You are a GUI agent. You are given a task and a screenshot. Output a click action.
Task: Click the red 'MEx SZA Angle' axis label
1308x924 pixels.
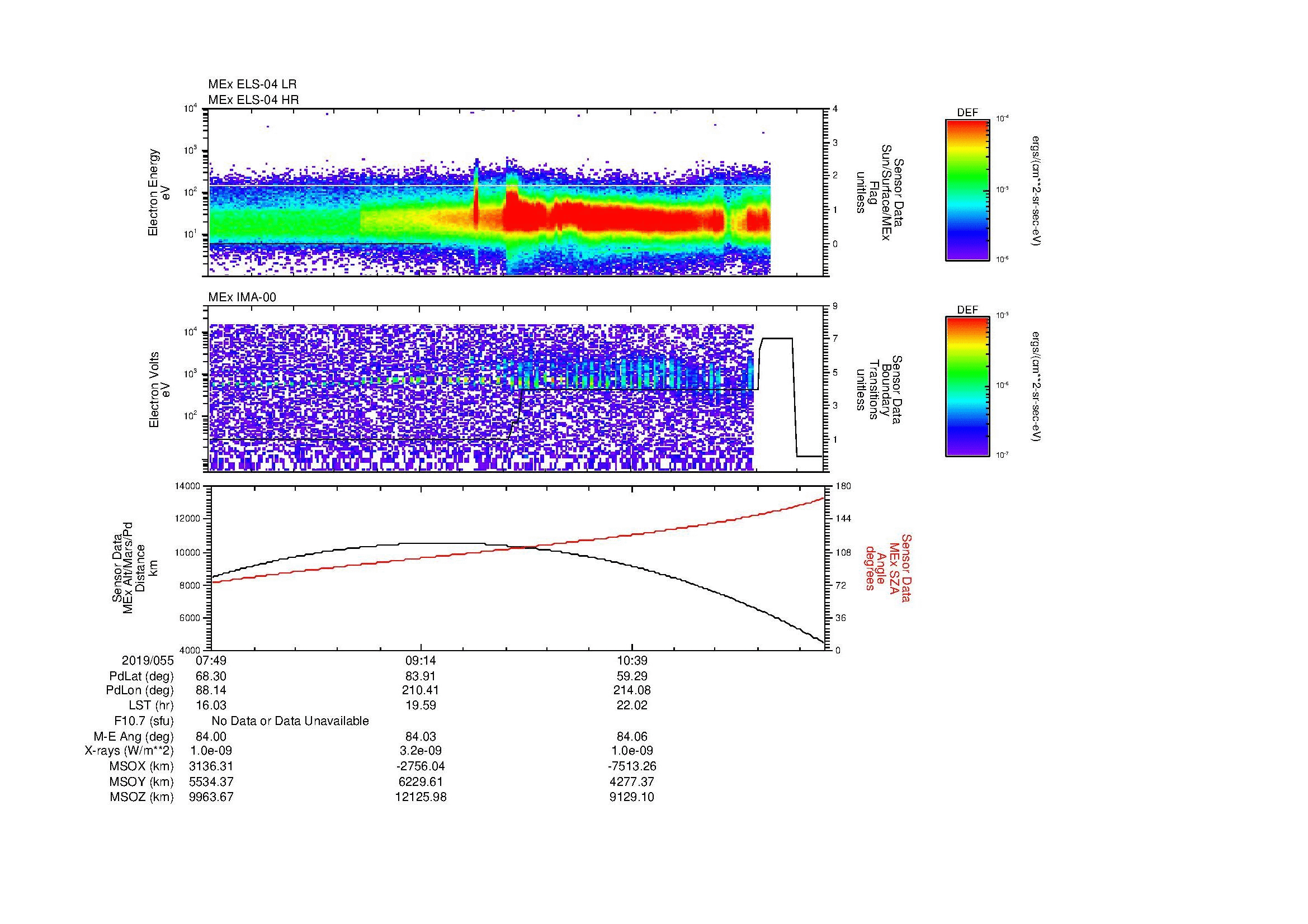click(x=888, y=567)
